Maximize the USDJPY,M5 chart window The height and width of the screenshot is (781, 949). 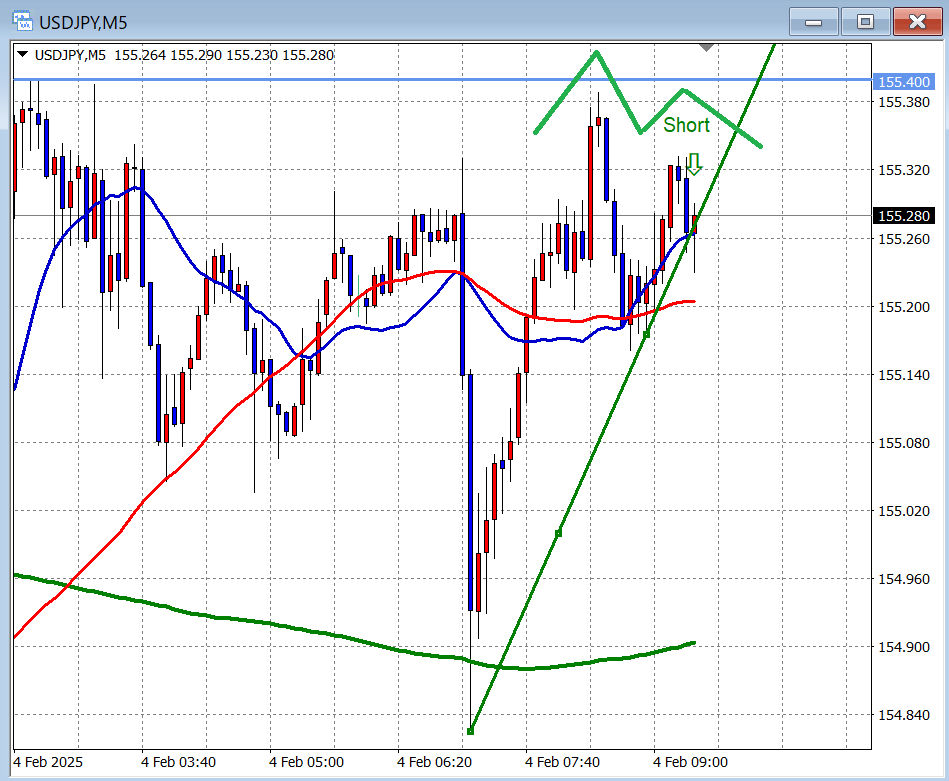(x=865, y=21)
